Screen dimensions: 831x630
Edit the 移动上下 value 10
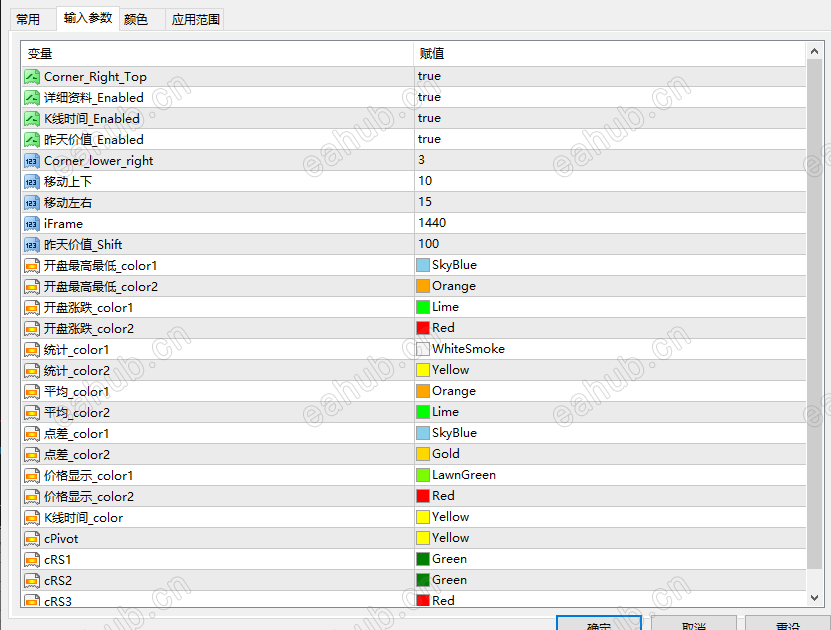coord(425,181)
